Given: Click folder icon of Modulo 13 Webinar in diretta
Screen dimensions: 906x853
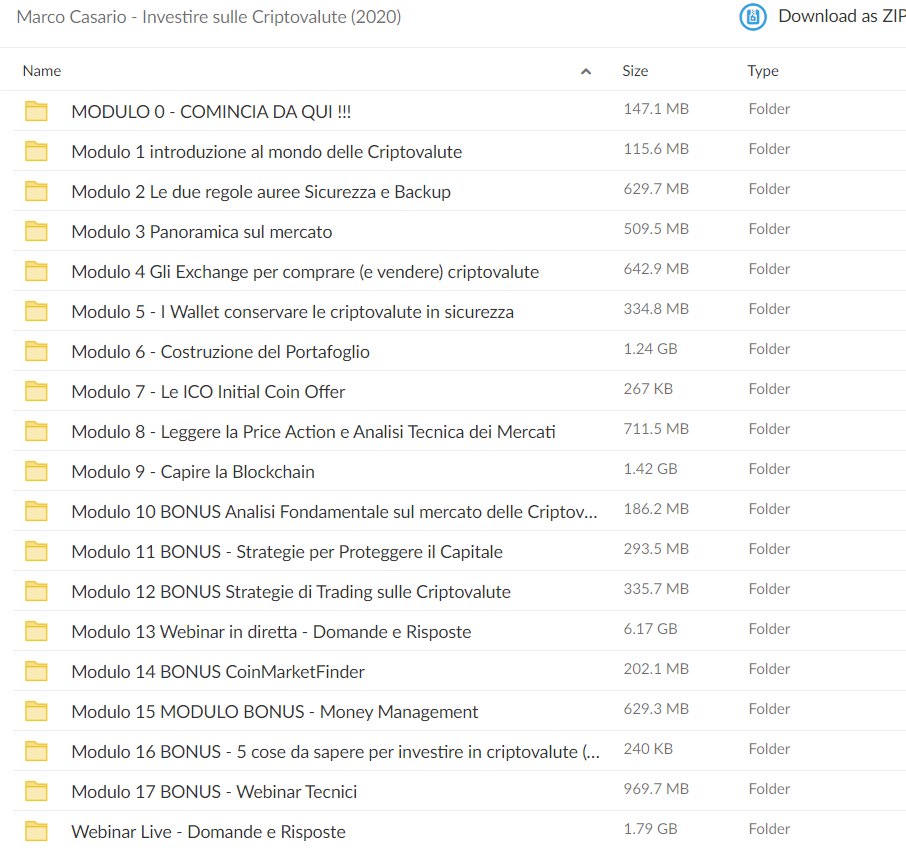Looking at the screenshot, I should click(x=36, y=631).
